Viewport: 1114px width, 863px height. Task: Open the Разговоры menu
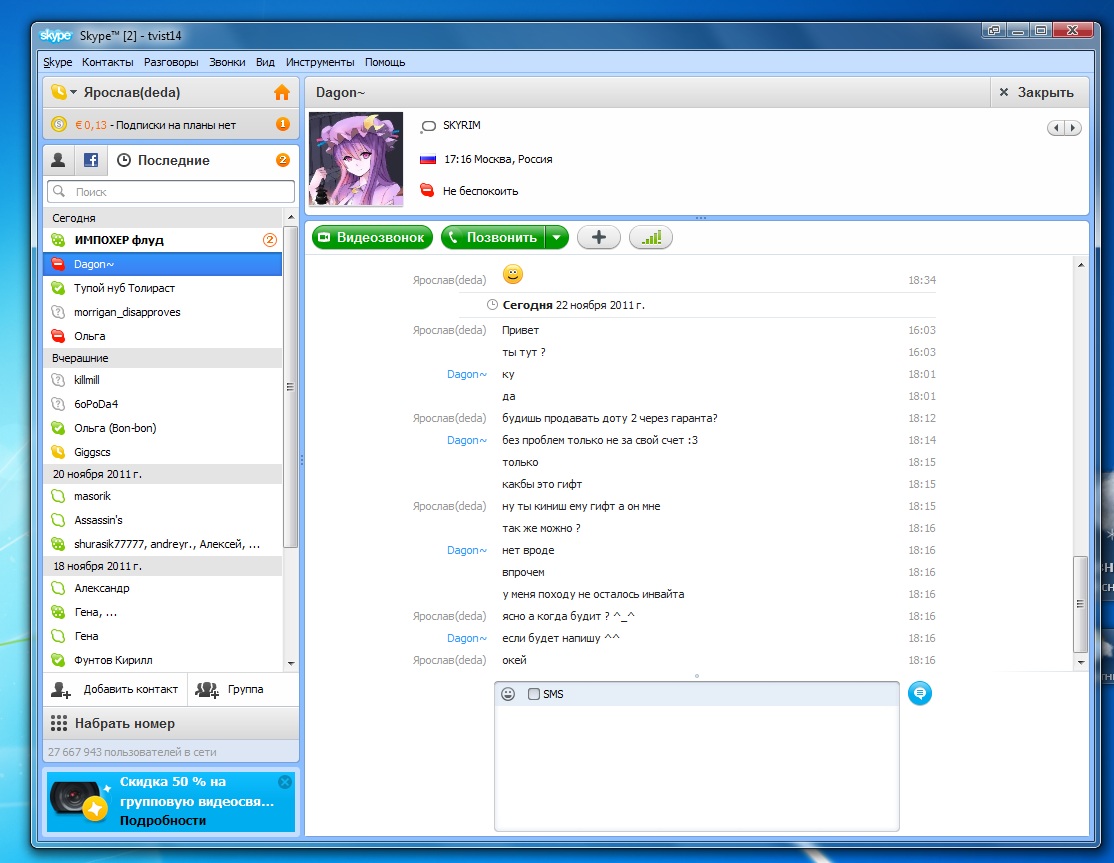tap(171, 63)
